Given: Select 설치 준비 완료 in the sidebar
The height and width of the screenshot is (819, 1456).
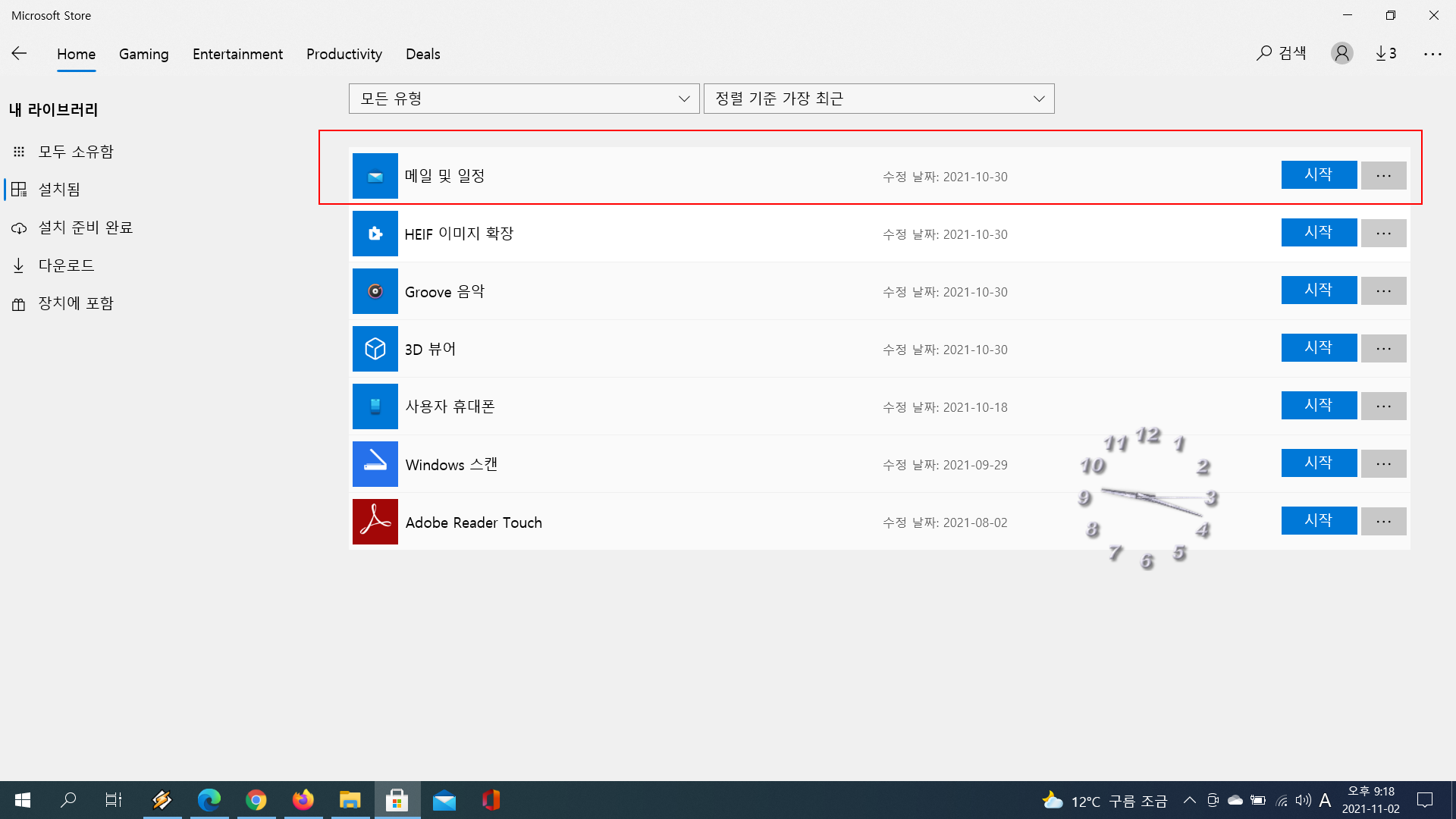Looking at the screenshot, I should pos(85,227).
